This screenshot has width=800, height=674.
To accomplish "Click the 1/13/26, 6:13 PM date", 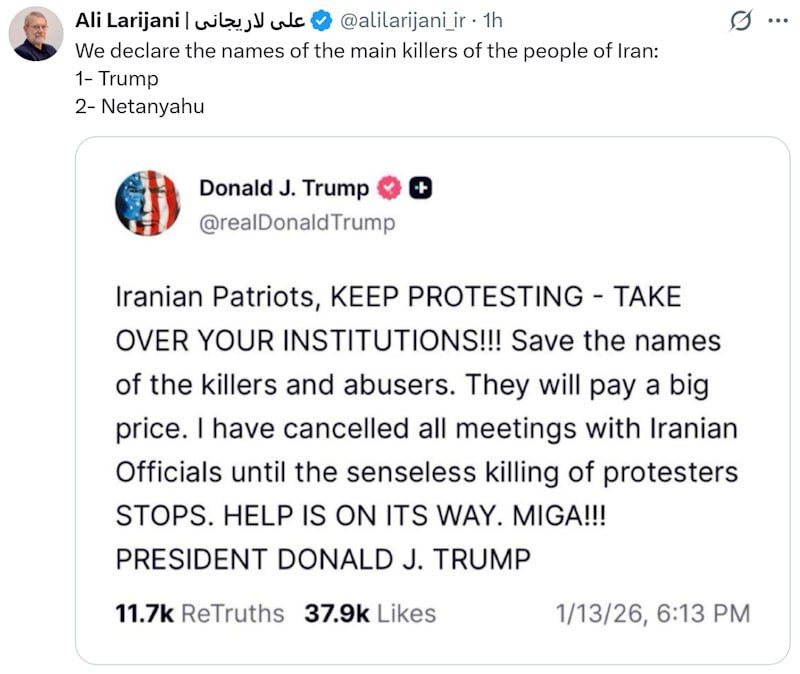I will pyautogui.click(x=652, y=613).
